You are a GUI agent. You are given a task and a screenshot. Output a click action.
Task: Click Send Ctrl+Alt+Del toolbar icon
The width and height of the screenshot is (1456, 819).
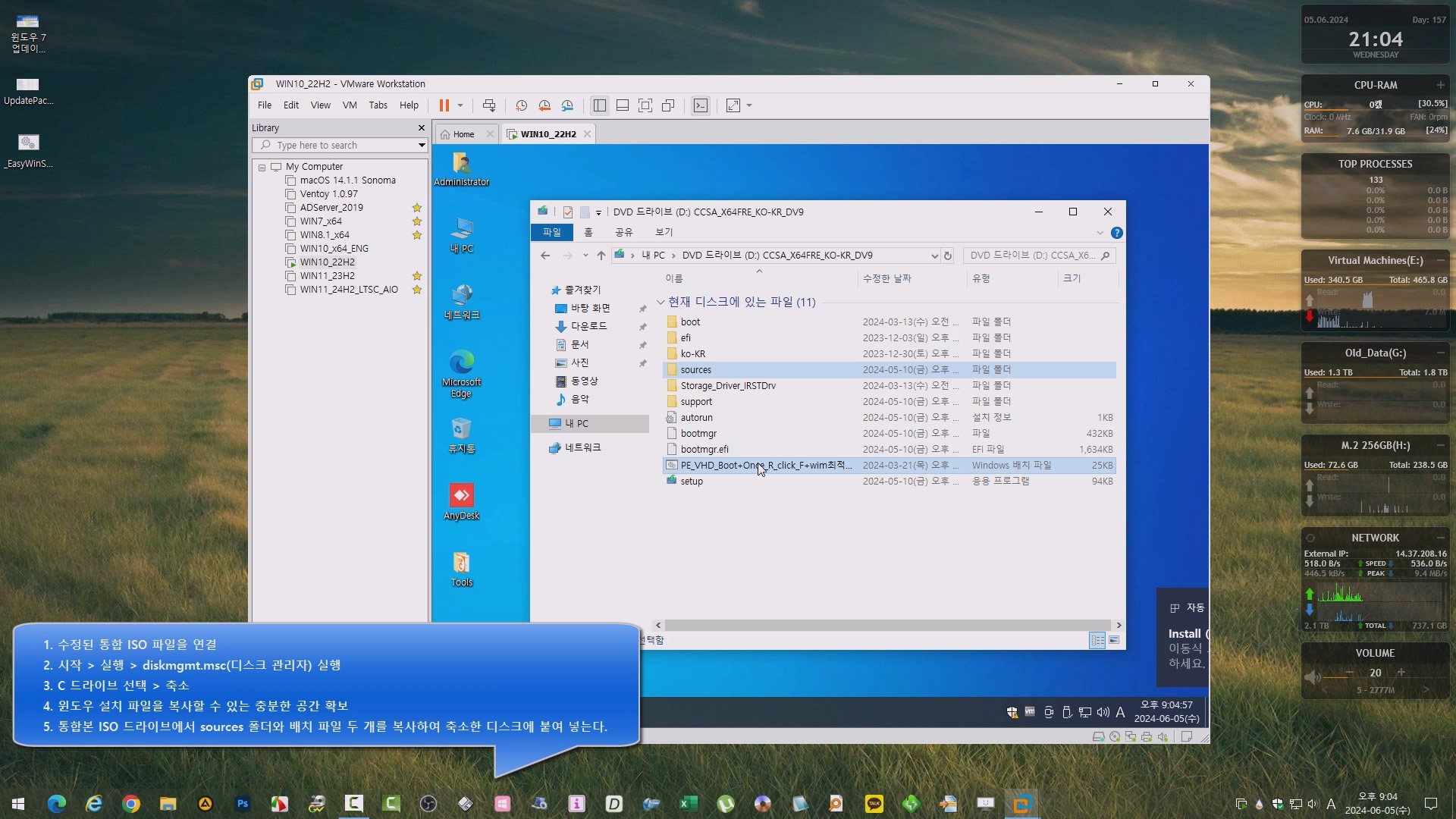tap(489, 105)
